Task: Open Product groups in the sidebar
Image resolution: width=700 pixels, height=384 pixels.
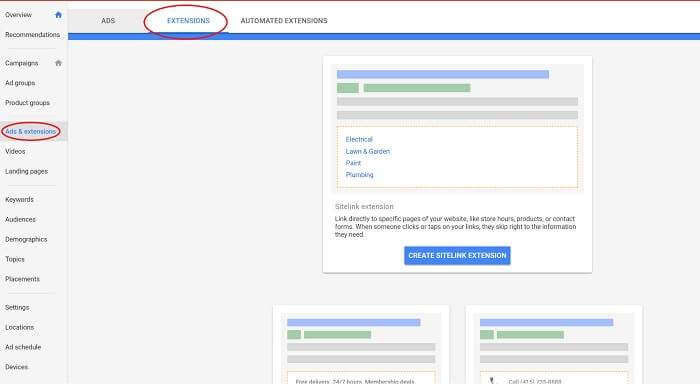Action: pos(27,103)
